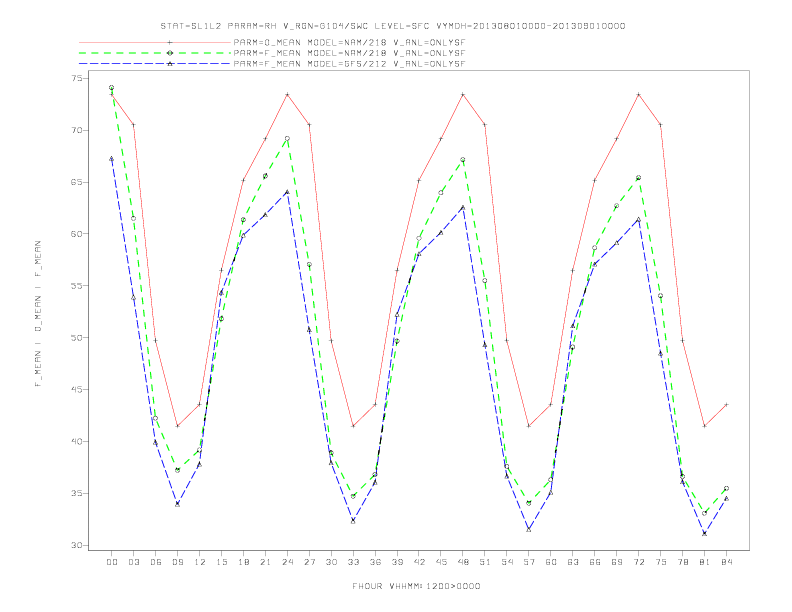Viewport: 792px width, 612px height.
Task: Click x-axis tick label 06
Action: click(156, 562)
